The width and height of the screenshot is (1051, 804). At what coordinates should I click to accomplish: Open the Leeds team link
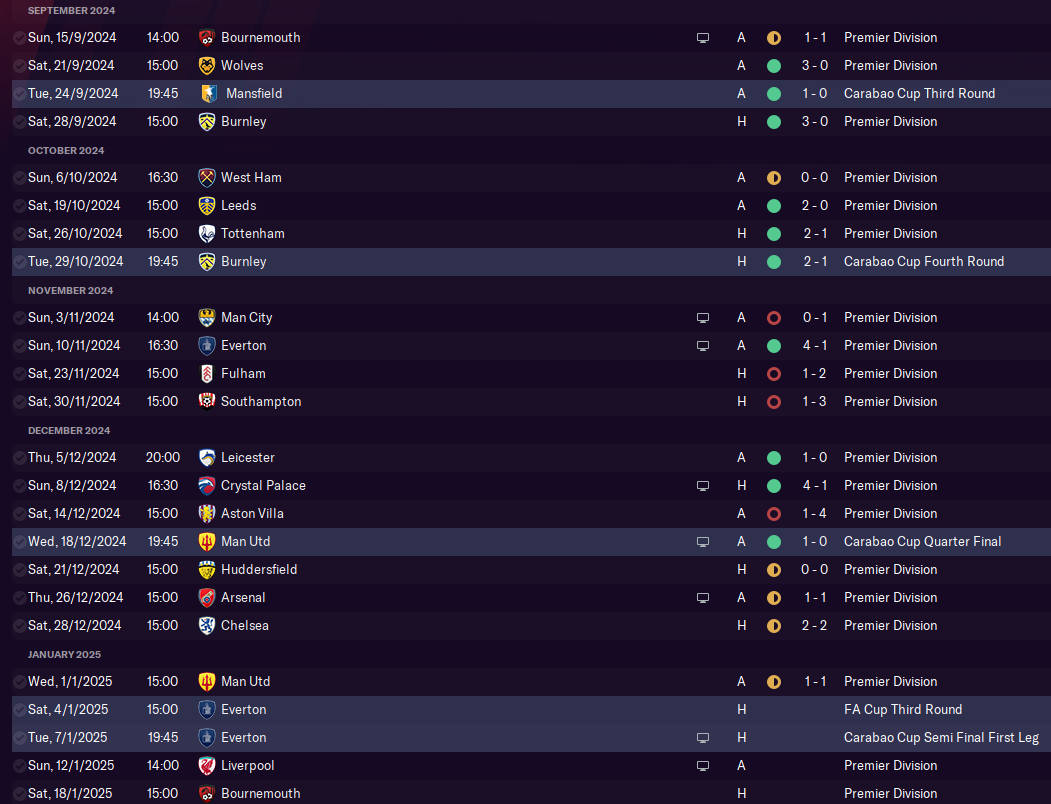pyautogui.click(x=239, y=206)
